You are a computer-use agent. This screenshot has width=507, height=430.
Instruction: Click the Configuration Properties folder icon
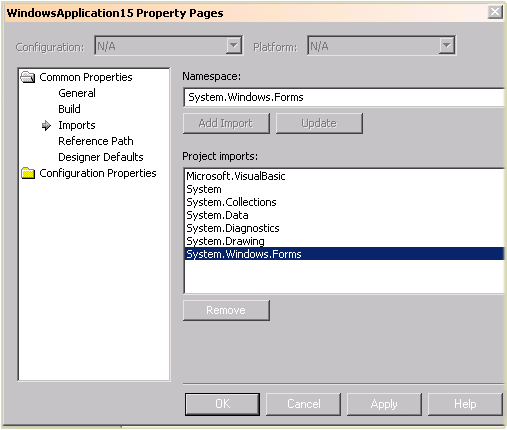(28, 173)
